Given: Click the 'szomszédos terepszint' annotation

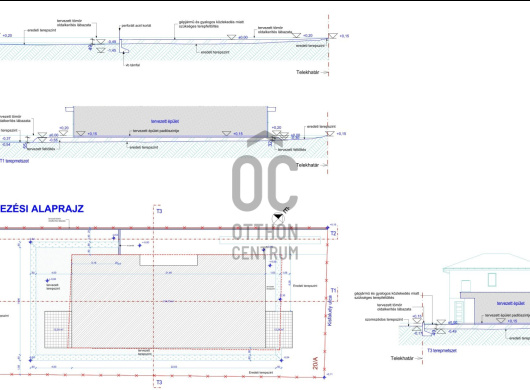Looking at the screenshot, I should coord(384,319).
